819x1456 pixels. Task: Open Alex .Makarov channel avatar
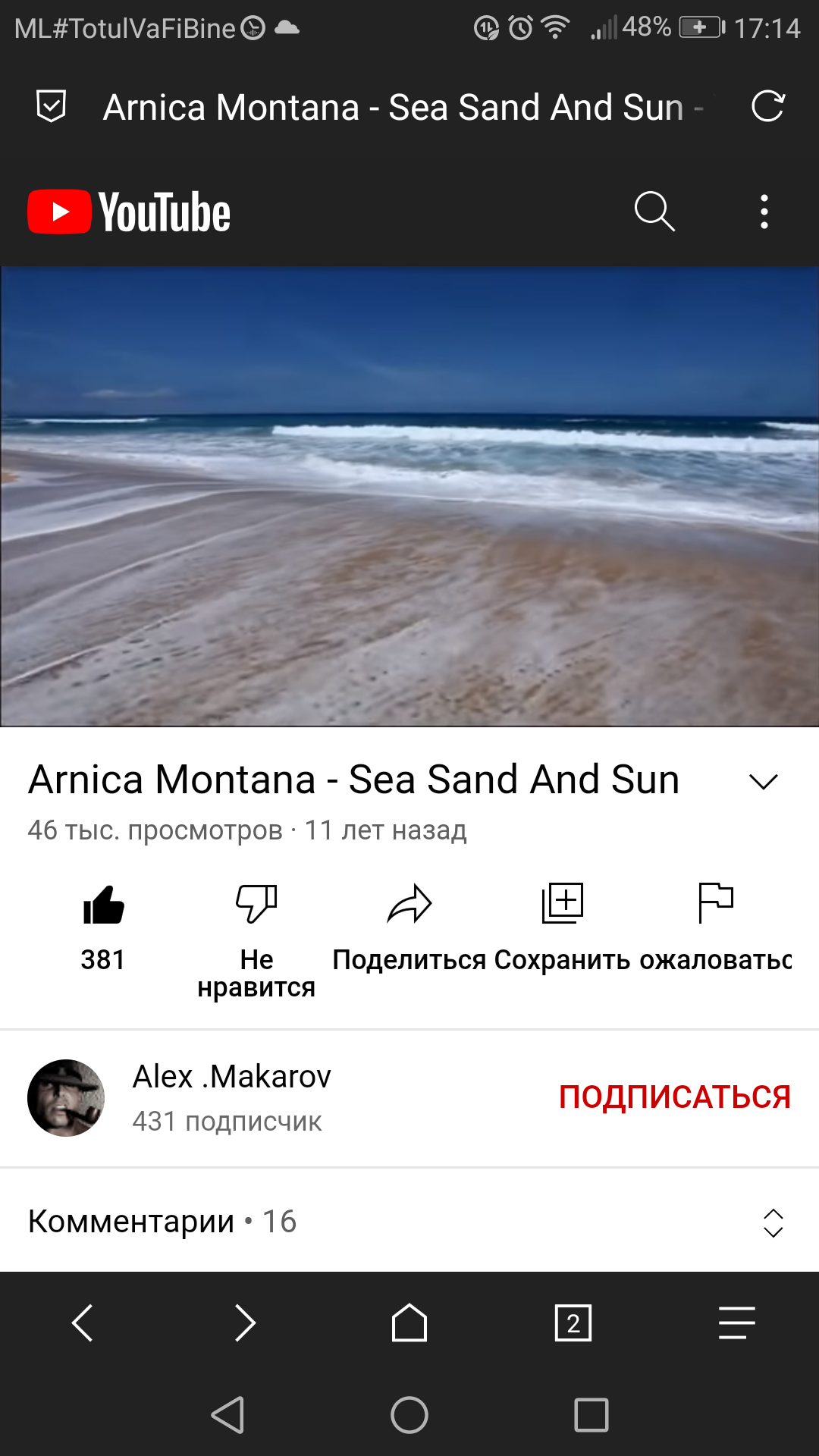click(66, 1097)
